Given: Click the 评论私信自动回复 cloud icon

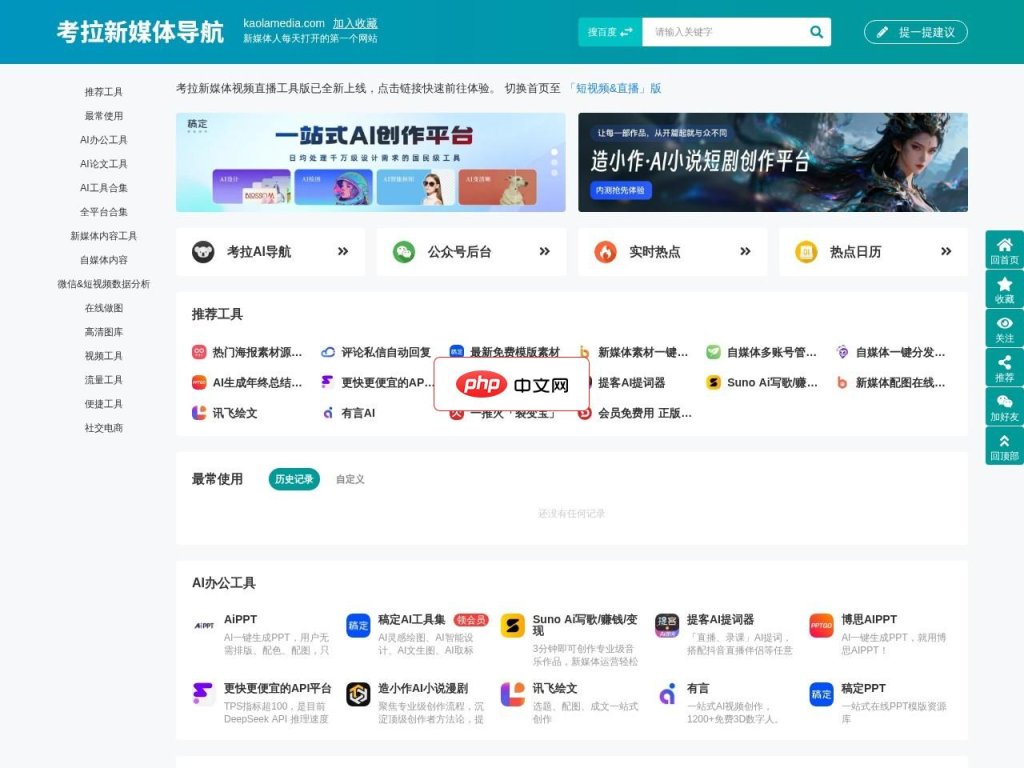Looking at the screenshot, I should click(328, 352).
